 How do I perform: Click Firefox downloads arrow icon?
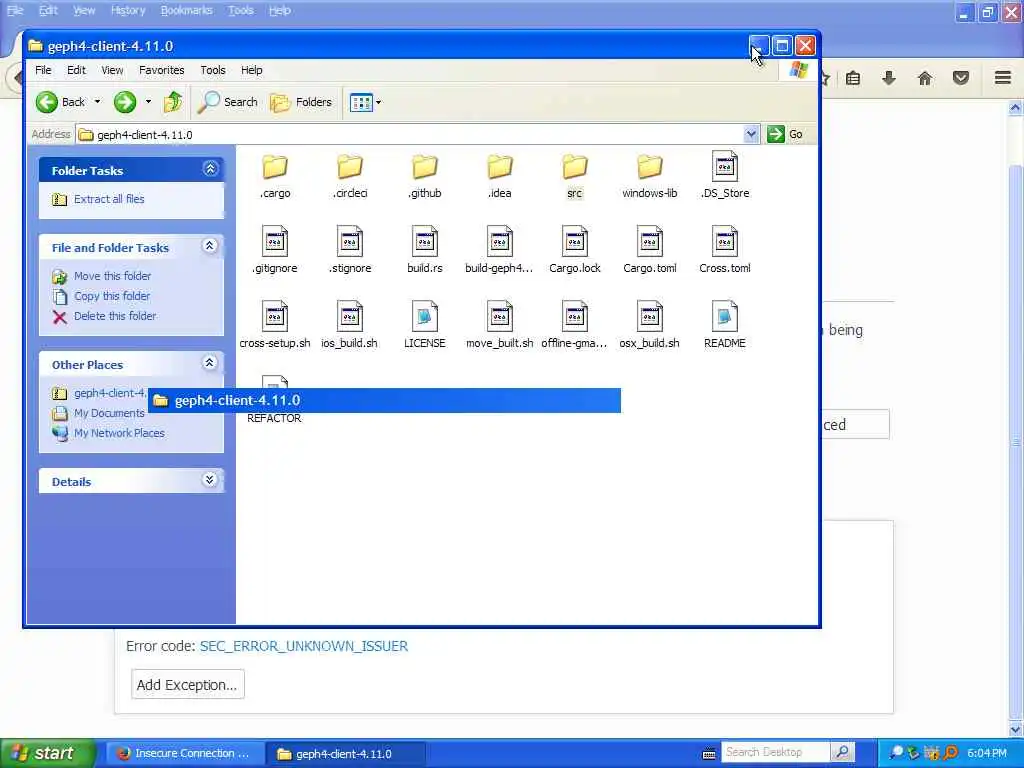[889, 78]
